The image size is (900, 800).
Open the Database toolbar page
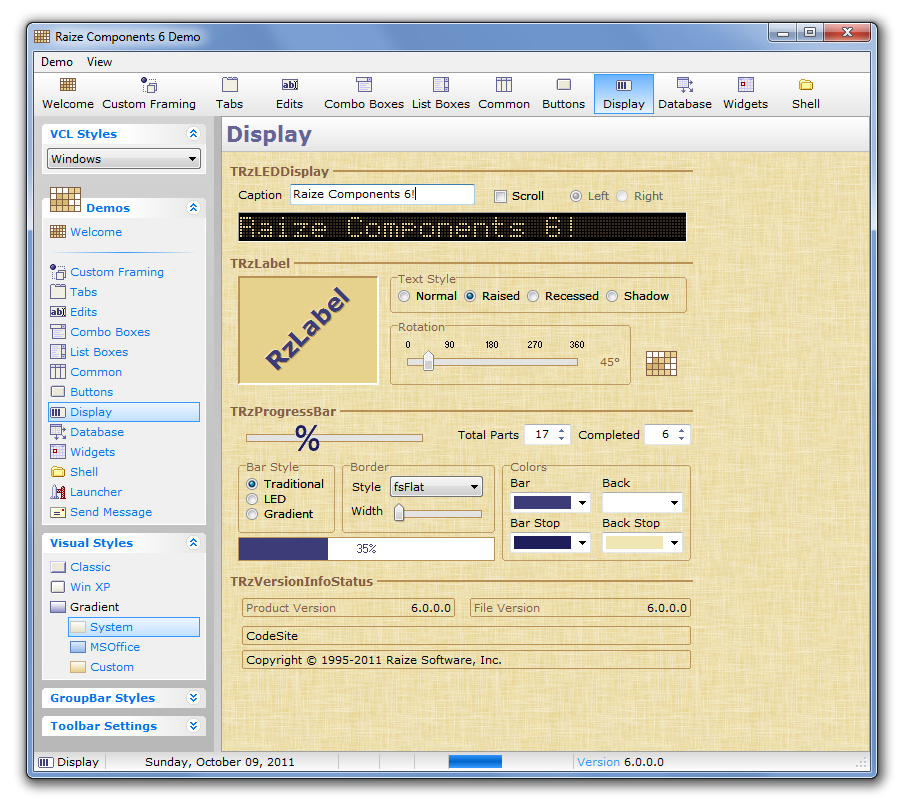point(685,94)
